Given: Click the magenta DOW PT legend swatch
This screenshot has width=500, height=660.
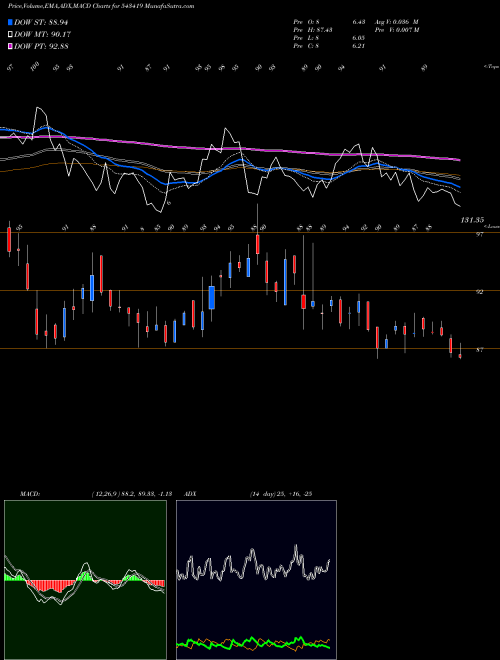Looking at the screenshot, I should click(x=11, y=46).
